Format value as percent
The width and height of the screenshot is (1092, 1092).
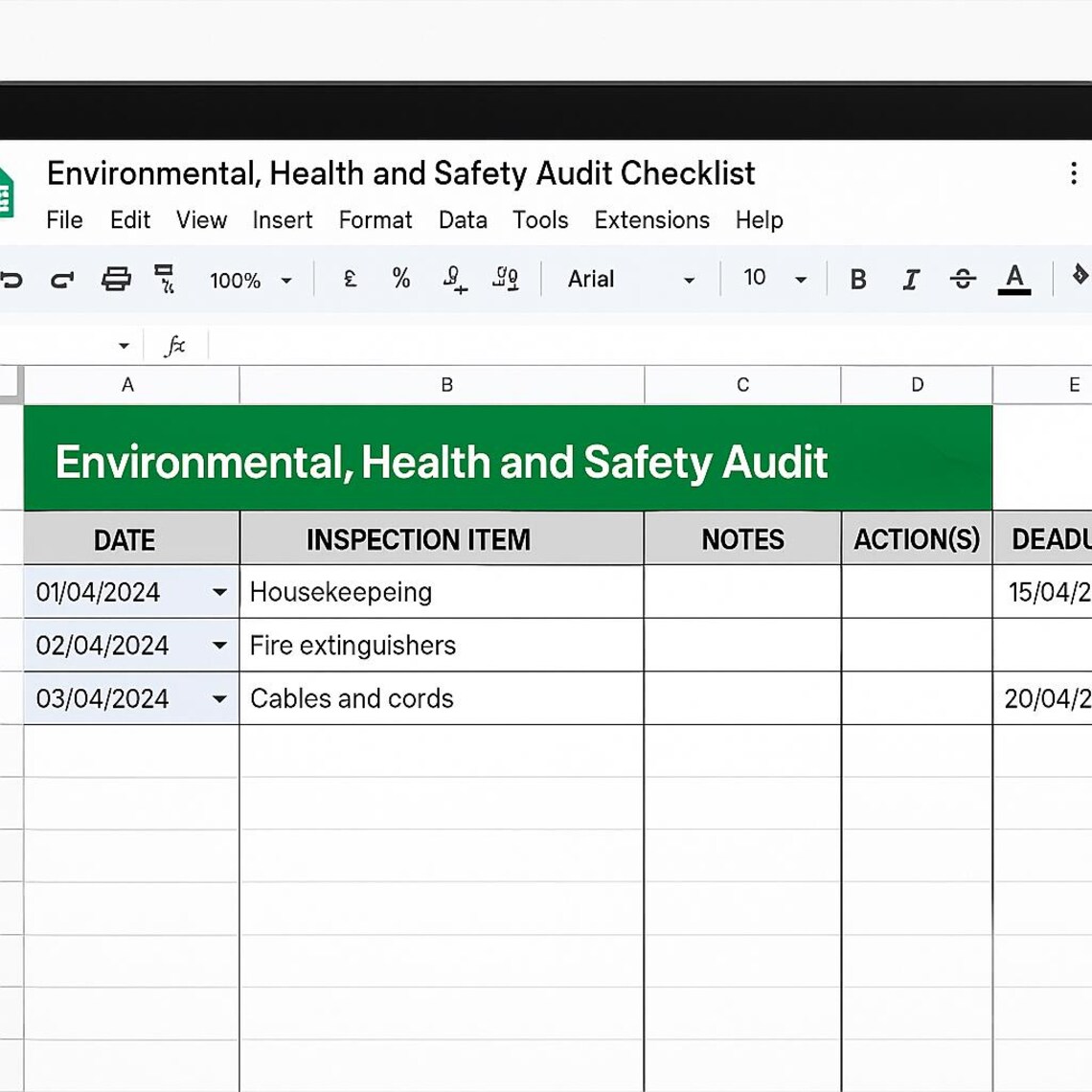click(401, 280)
